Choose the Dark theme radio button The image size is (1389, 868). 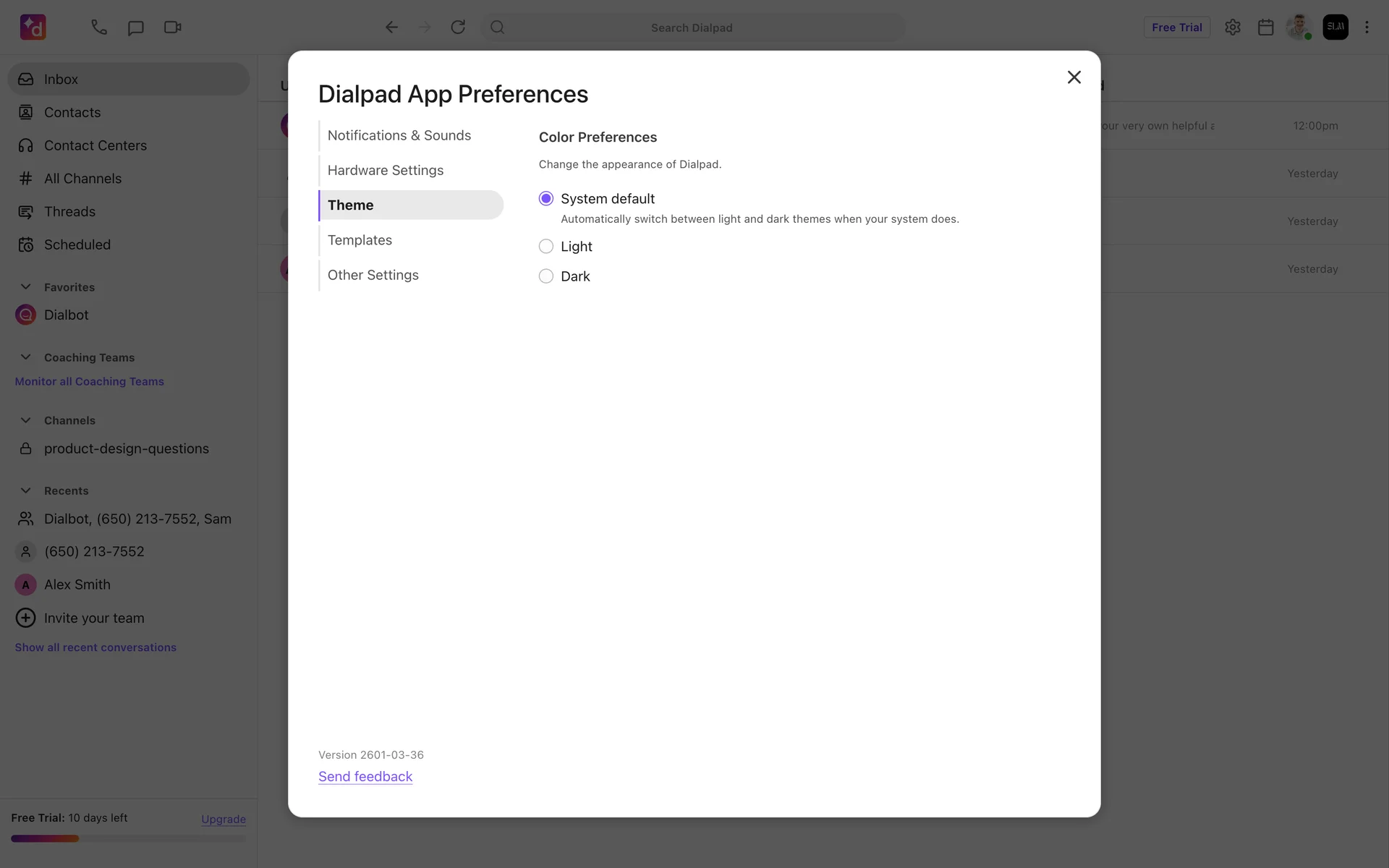point(546,276)
